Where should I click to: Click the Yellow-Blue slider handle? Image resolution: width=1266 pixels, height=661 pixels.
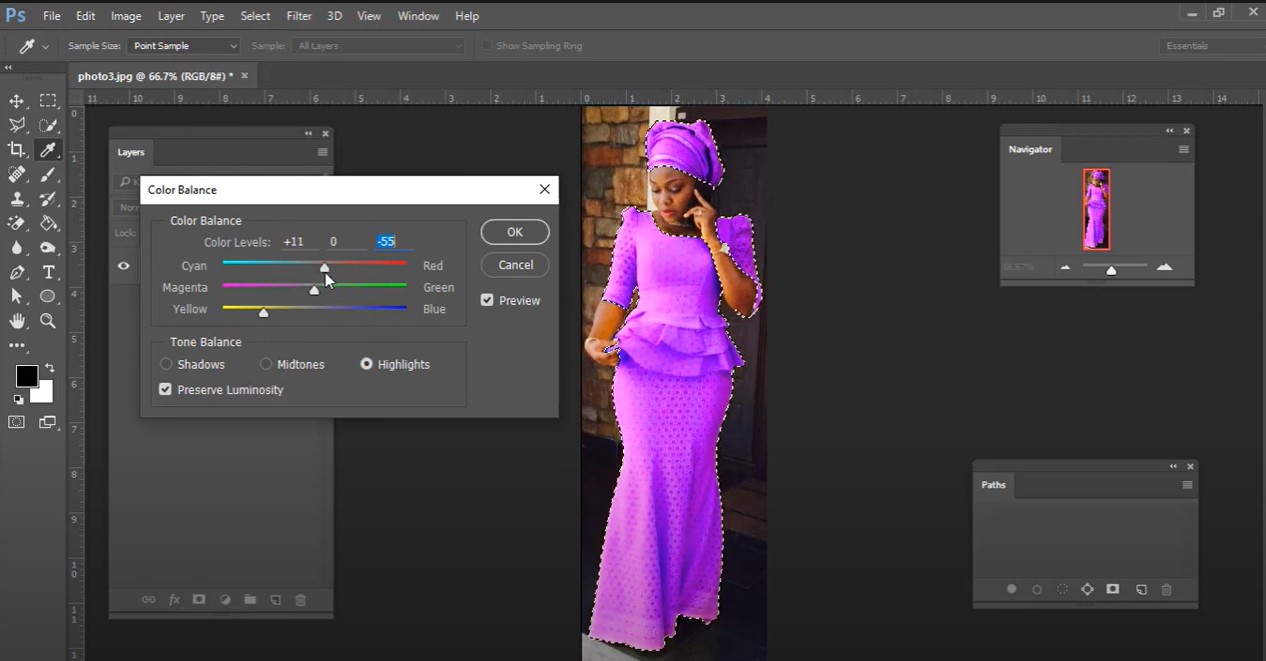coord(263,313)
